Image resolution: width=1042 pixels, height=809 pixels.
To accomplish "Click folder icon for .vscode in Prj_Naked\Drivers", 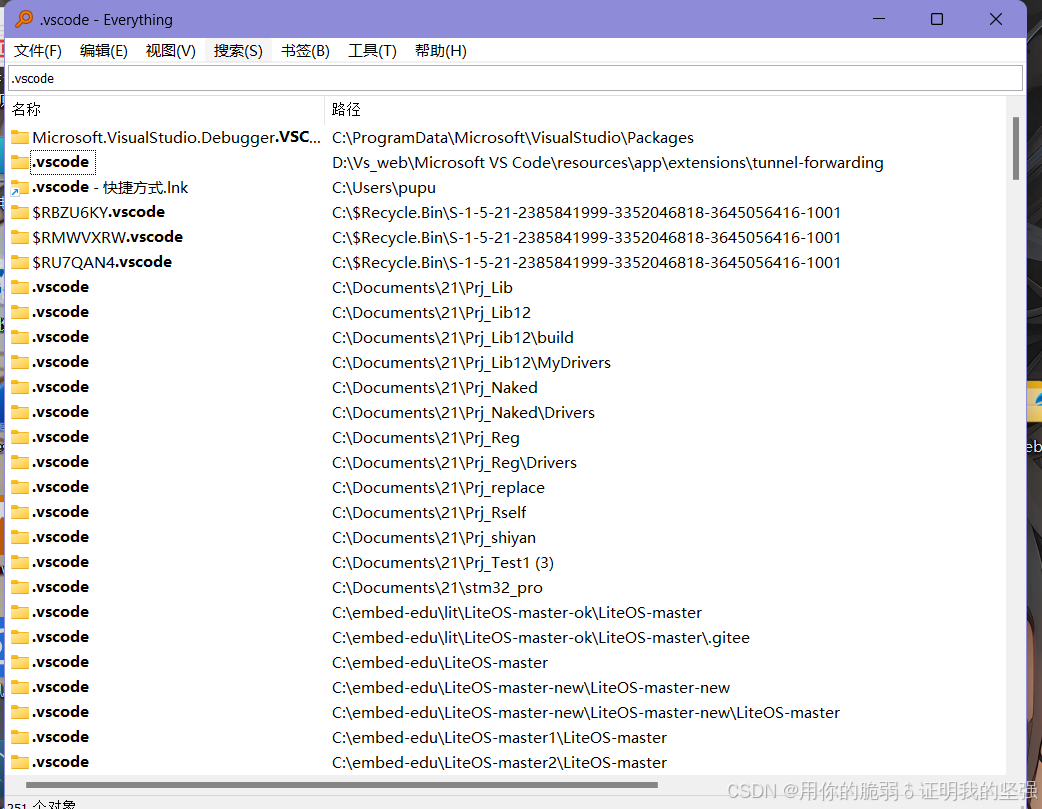I will [x=20, y=412].
